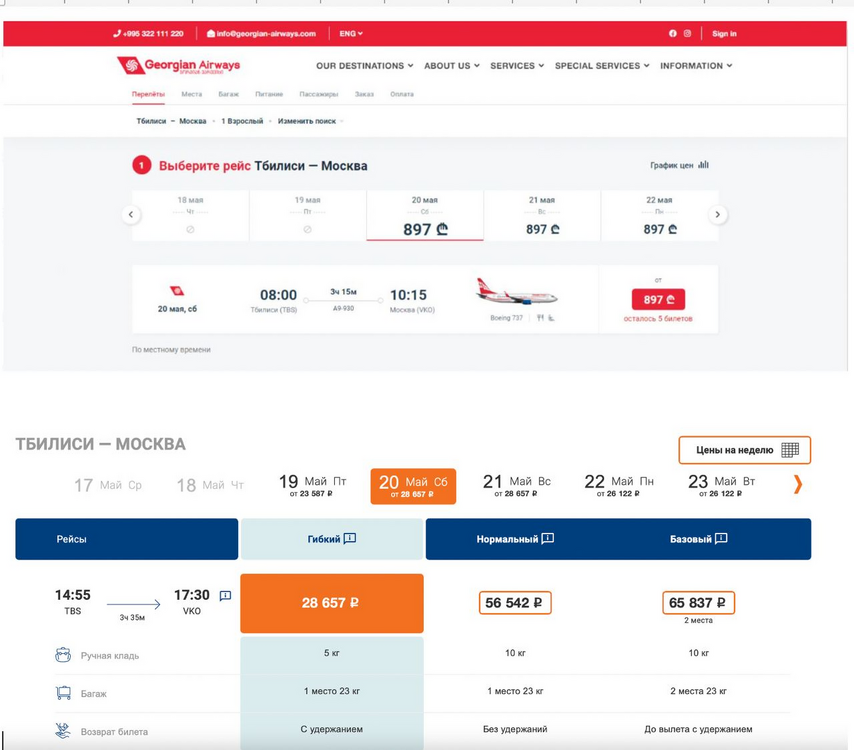Viewport: 854px width, 750px height.
Task: Select the Заказ step tab
Action: [364, 94]
